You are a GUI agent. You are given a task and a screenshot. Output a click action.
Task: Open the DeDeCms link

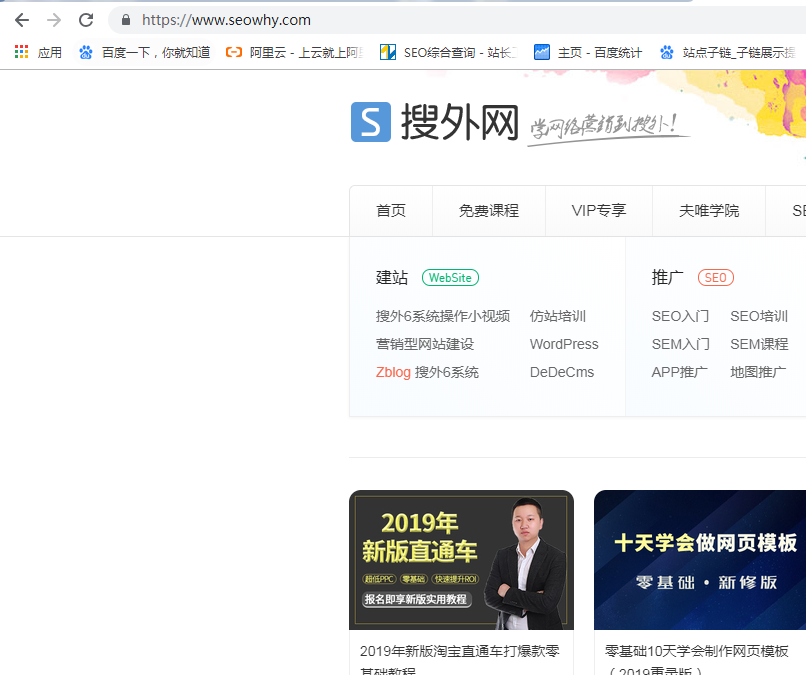click(x=562, y=372)
